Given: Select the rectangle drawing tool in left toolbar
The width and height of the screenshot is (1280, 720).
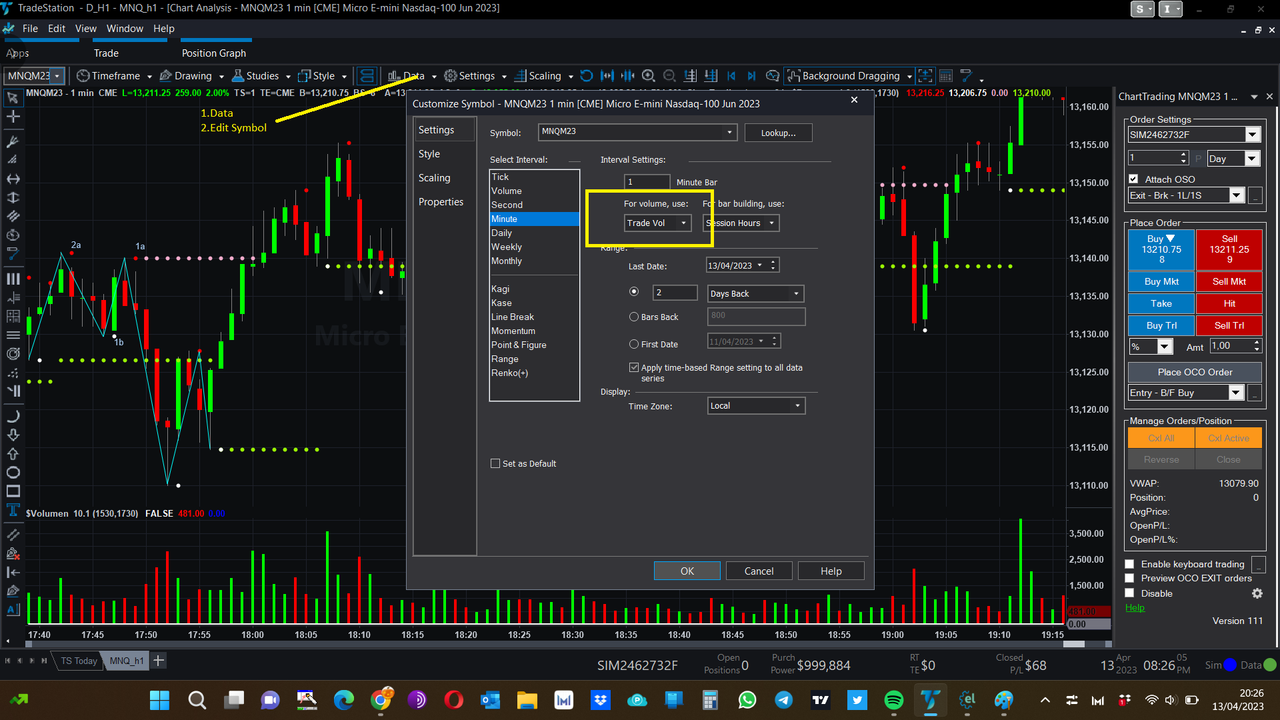Looking at the screenshot, I should pyautogui.click(x=13, y=491).
